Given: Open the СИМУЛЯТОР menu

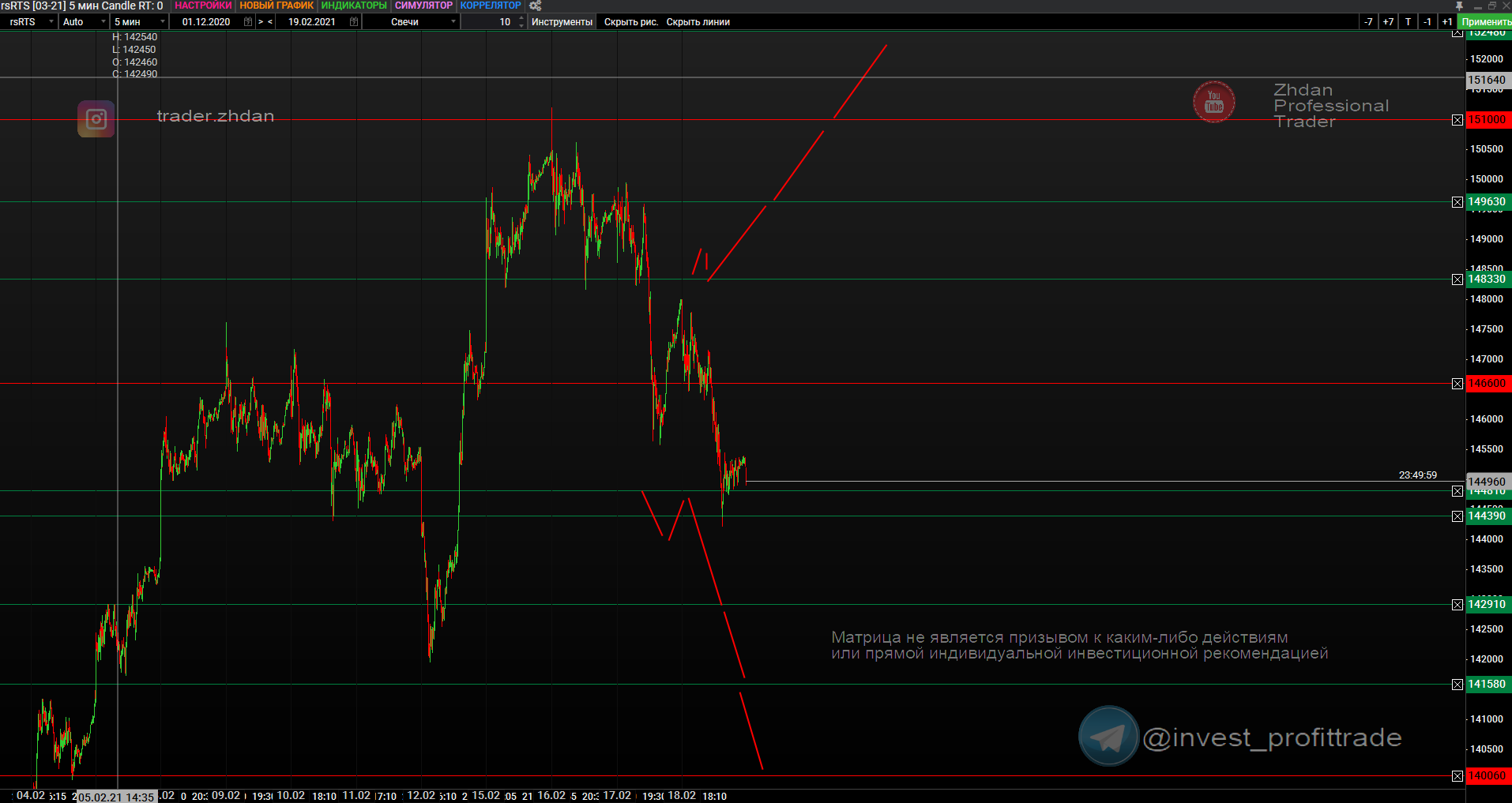Looking at the screenshot, I should [x=423, y=6].
